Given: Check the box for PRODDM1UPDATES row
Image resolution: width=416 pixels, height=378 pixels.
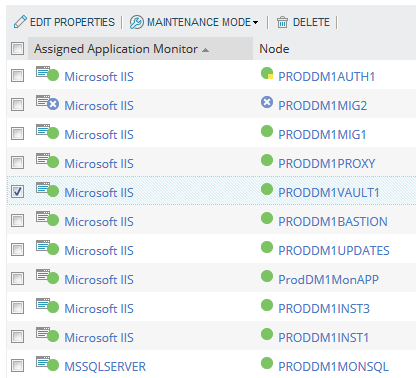Looking at the screenshot, I should (x=17, y=249).
